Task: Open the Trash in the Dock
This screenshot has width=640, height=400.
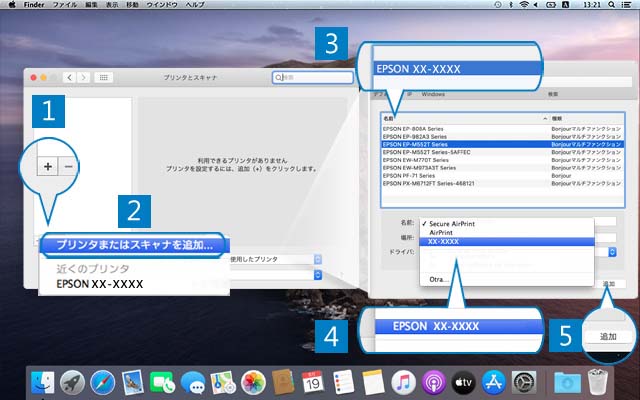Action: [597, 382]
